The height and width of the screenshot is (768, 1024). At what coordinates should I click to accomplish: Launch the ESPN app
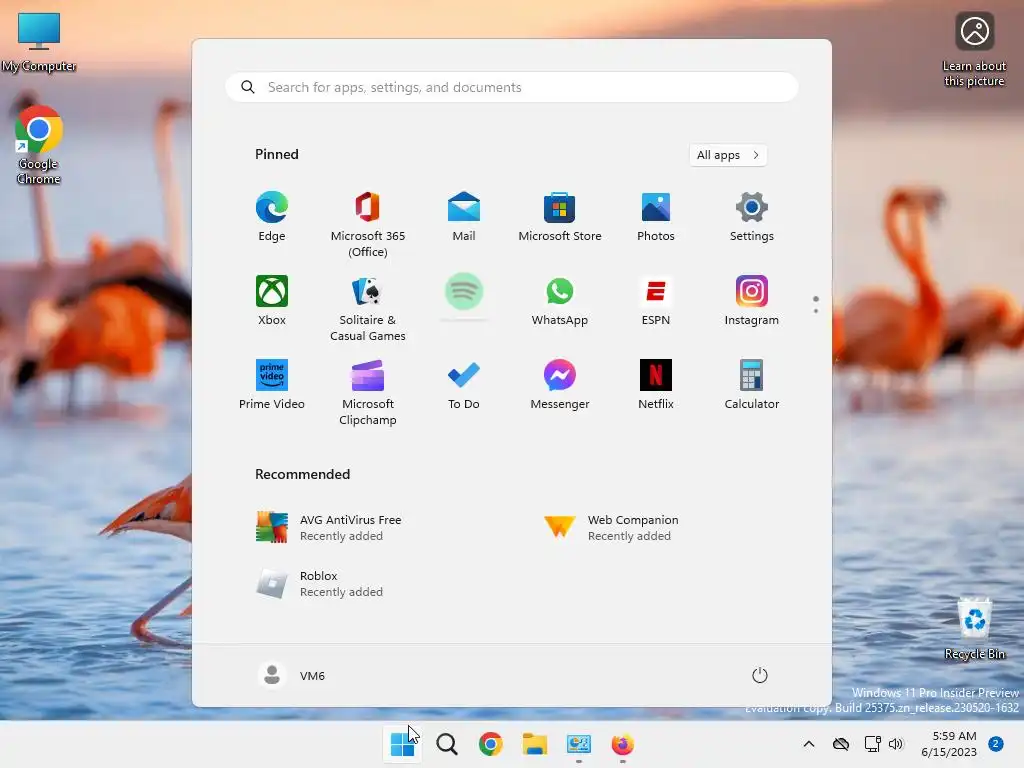(656, 301)
